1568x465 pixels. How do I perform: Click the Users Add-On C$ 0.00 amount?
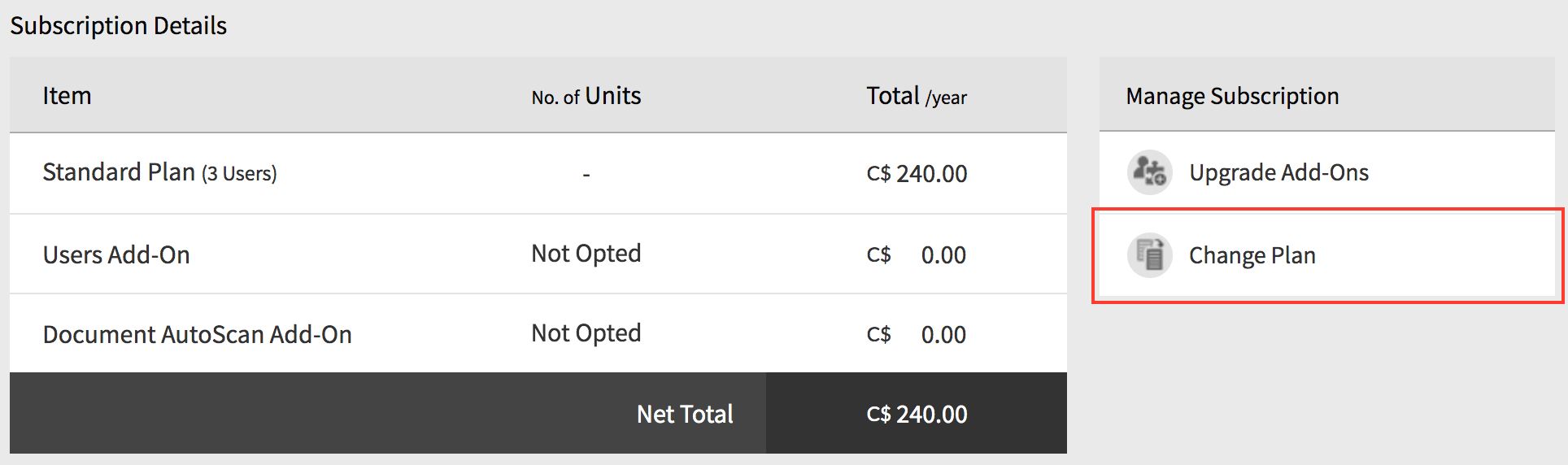click(917, 254)
